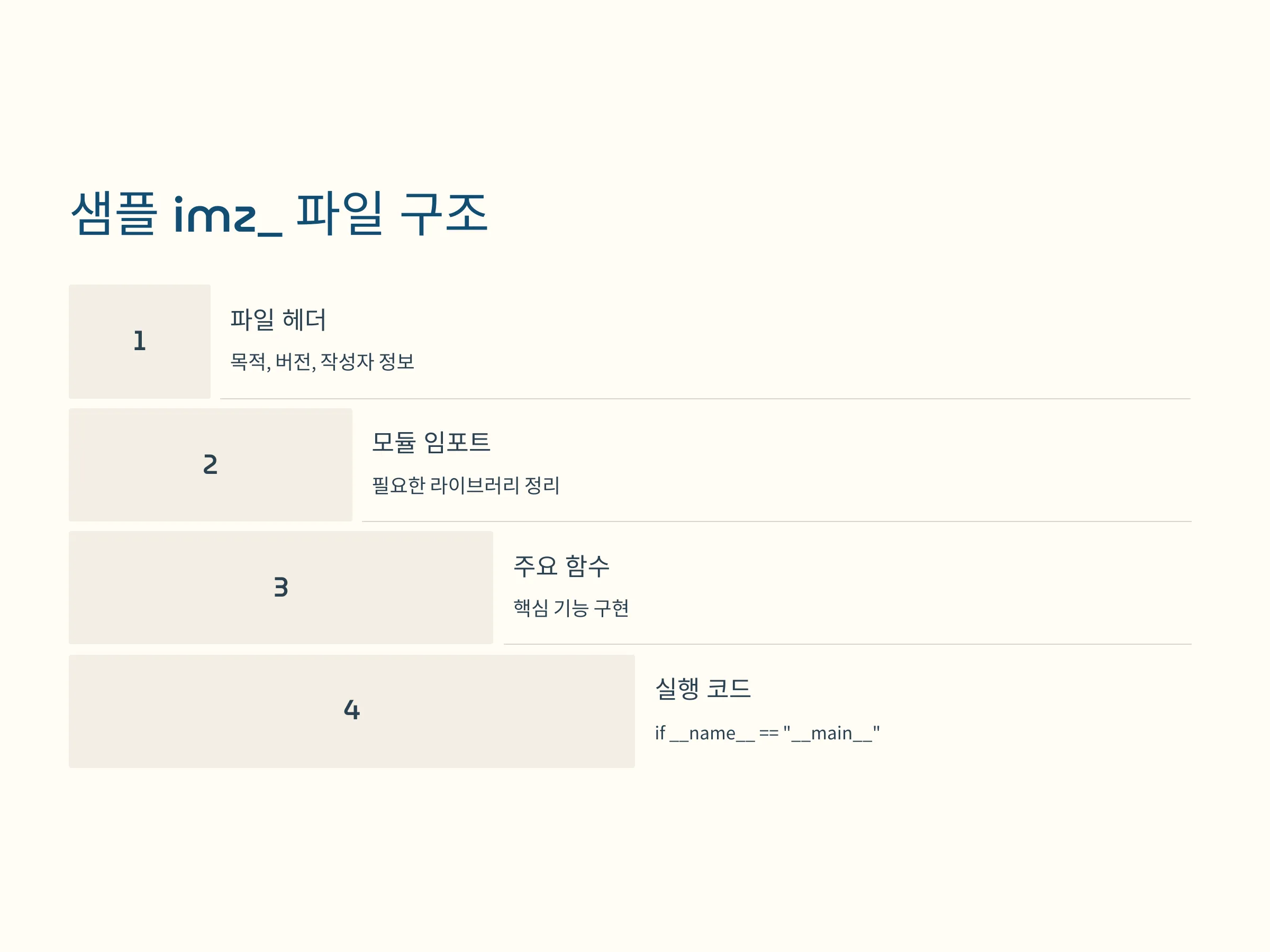The width and height of the screenshot is (1270, 952).
Task: Select the numbered block labeled 4
Action: point(351,711)
